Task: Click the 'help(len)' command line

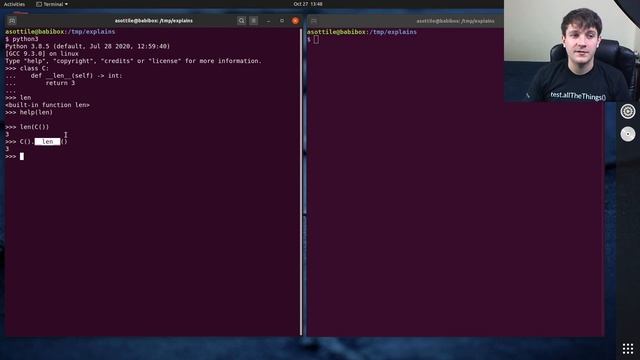Action: pos(29,112)
